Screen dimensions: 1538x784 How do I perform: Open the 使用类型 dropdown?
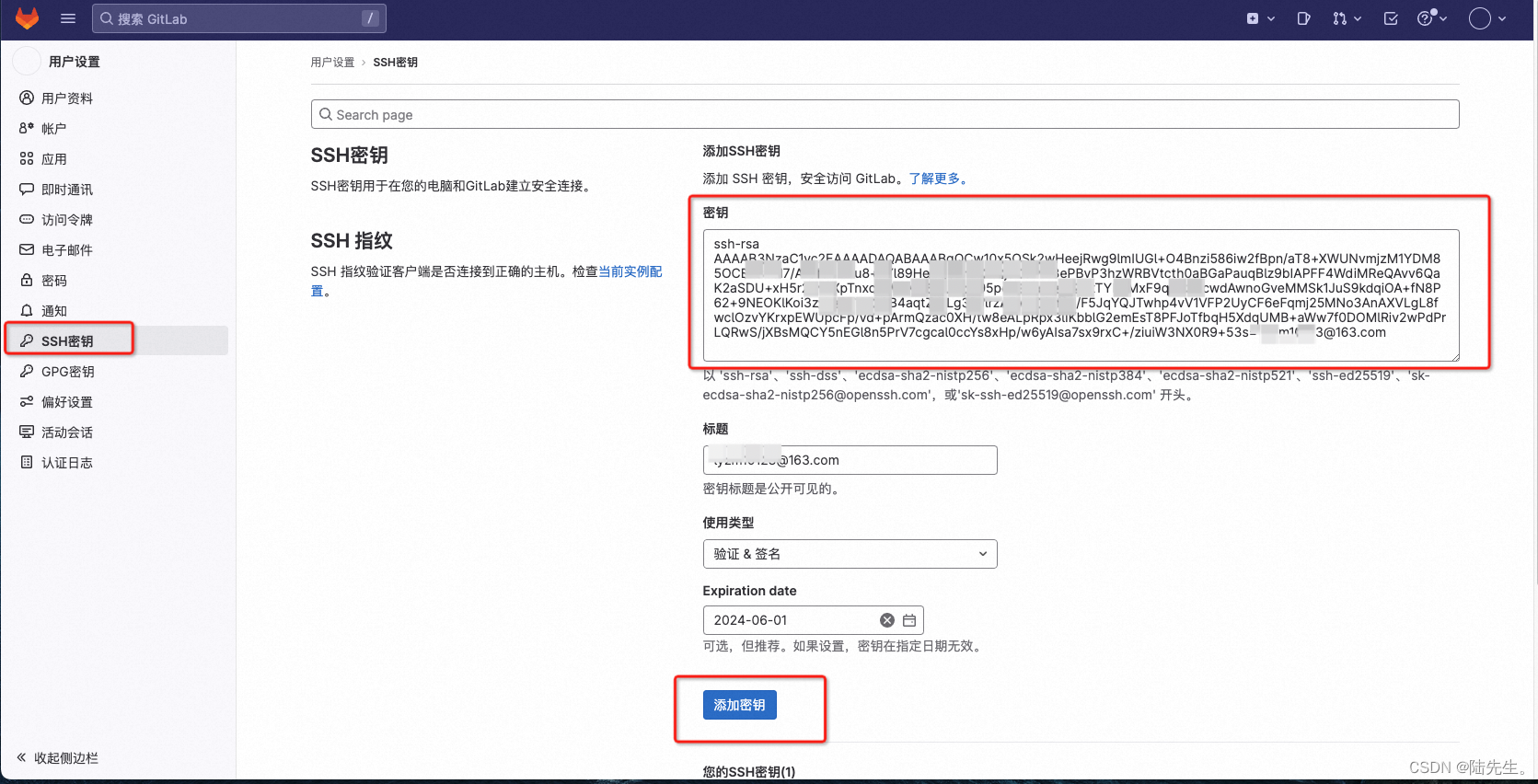pyautogui.click(x=850, y=554)
